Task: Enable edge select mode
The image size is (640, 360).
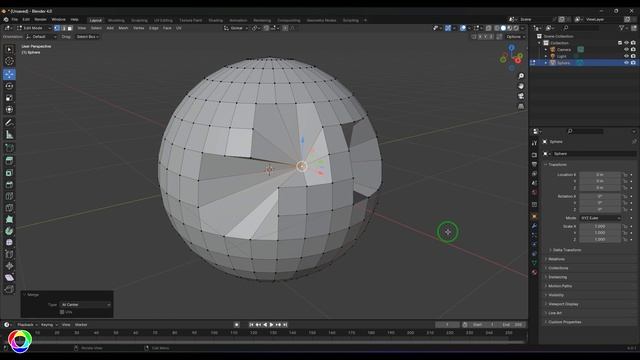Action: [x=64, y=28]
